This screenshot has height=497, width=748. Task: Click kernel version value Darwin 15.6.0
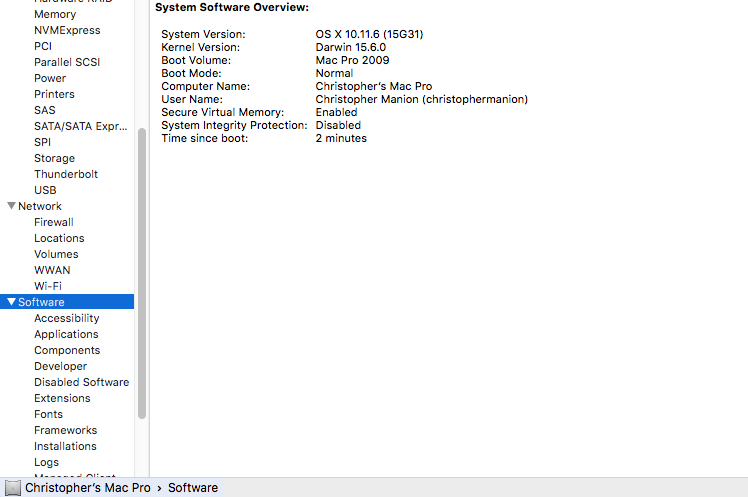tap(351, 47)
